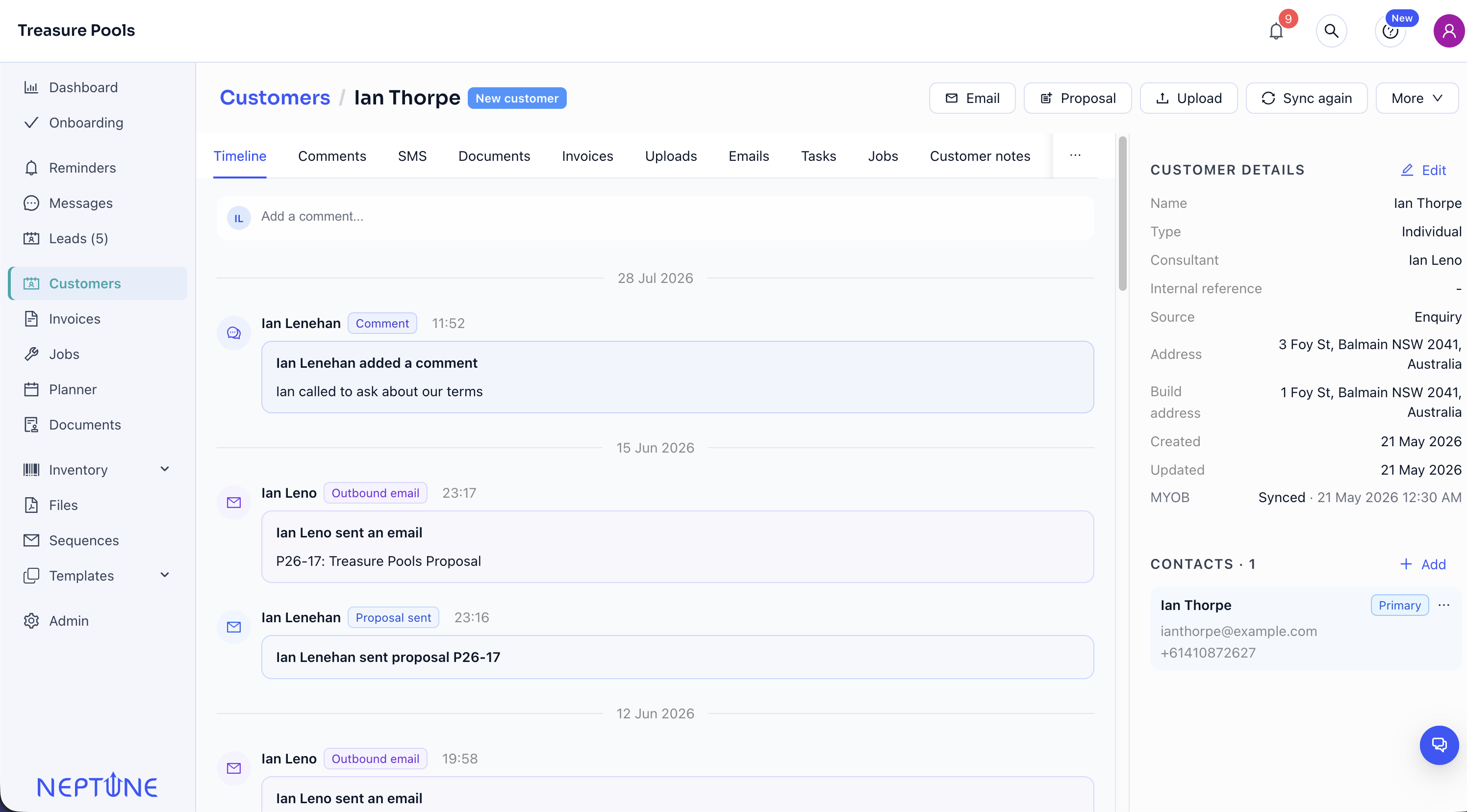Image resolution: width=1467 pixels, height=812 pixels.
Task: Open the notifications bell
Action: [x=1276, y=31]
